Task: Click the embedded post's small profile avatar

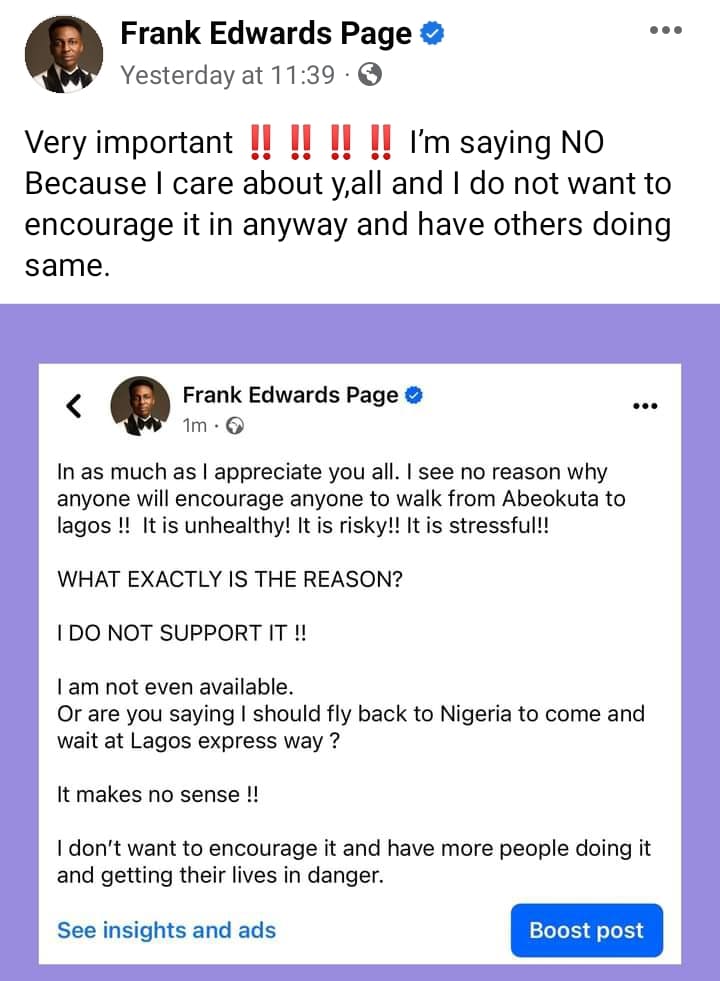Action: [x=139, y=407]
